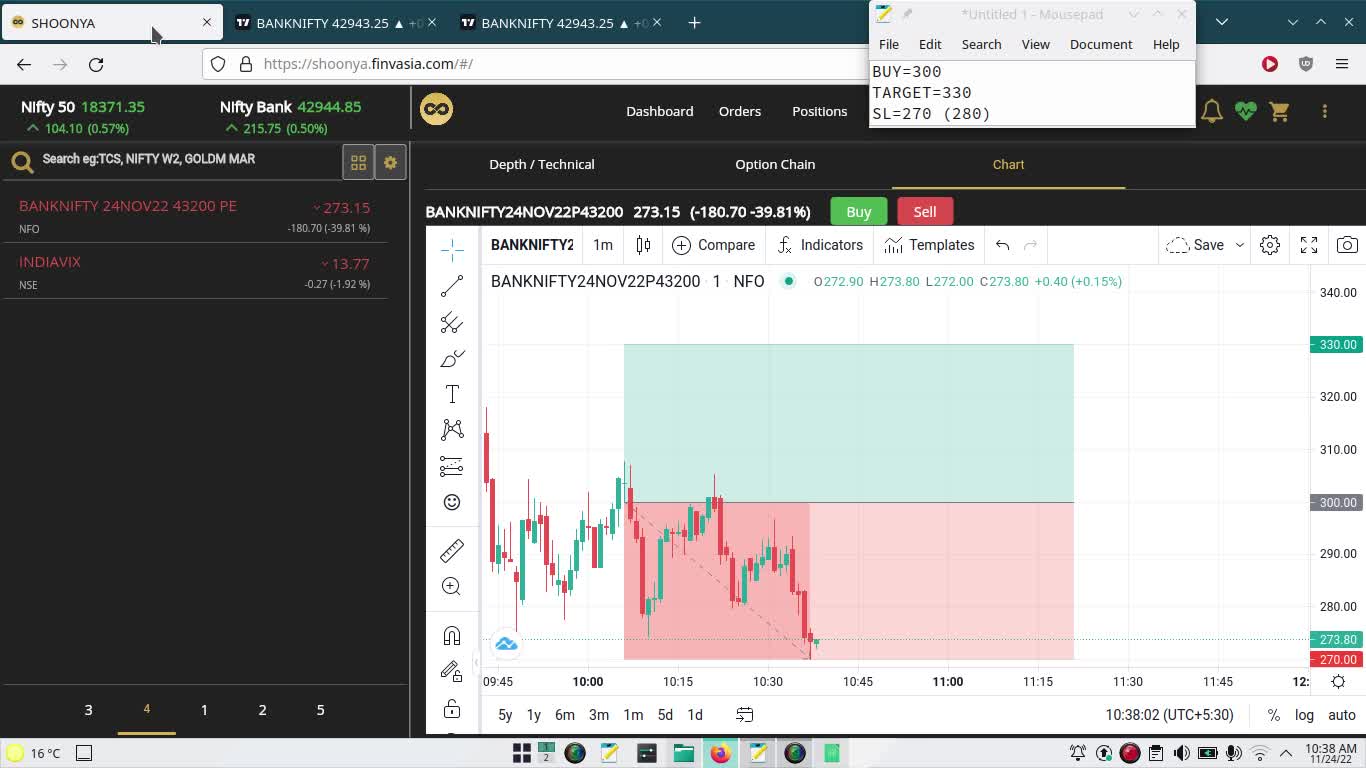Take a chart snapshot with camera
Image resolution: width=1366 pixels, height=768 pixels.
coord(1347,245)
